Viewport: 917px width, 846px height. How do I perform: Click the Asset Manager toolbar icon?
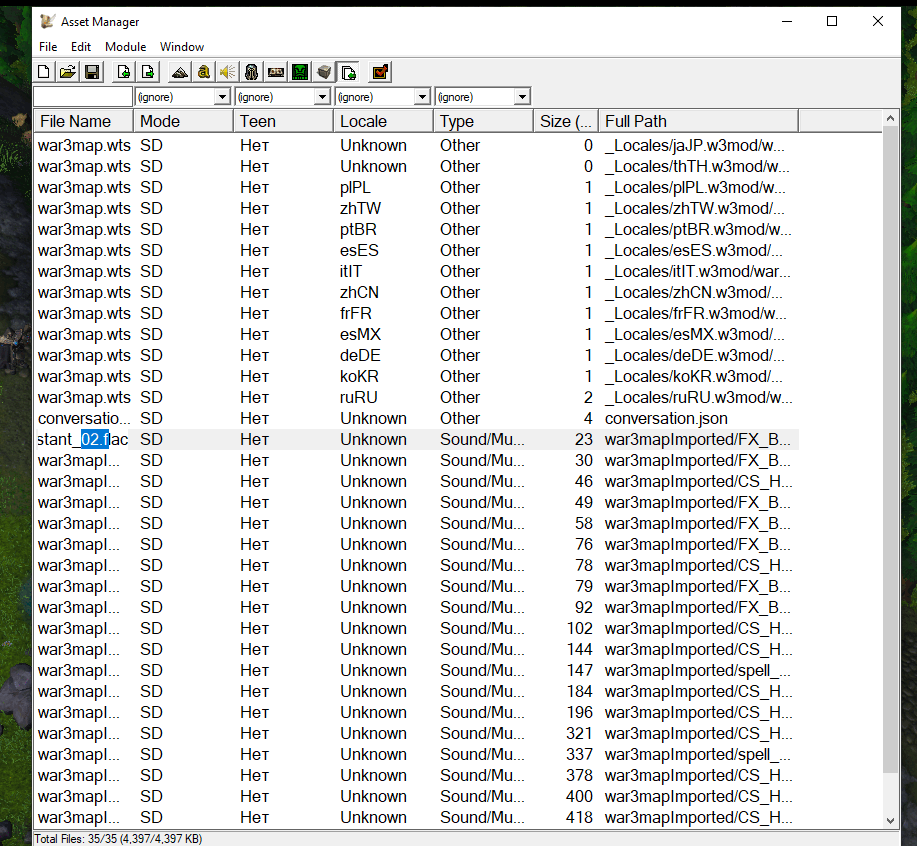[349, 72]
